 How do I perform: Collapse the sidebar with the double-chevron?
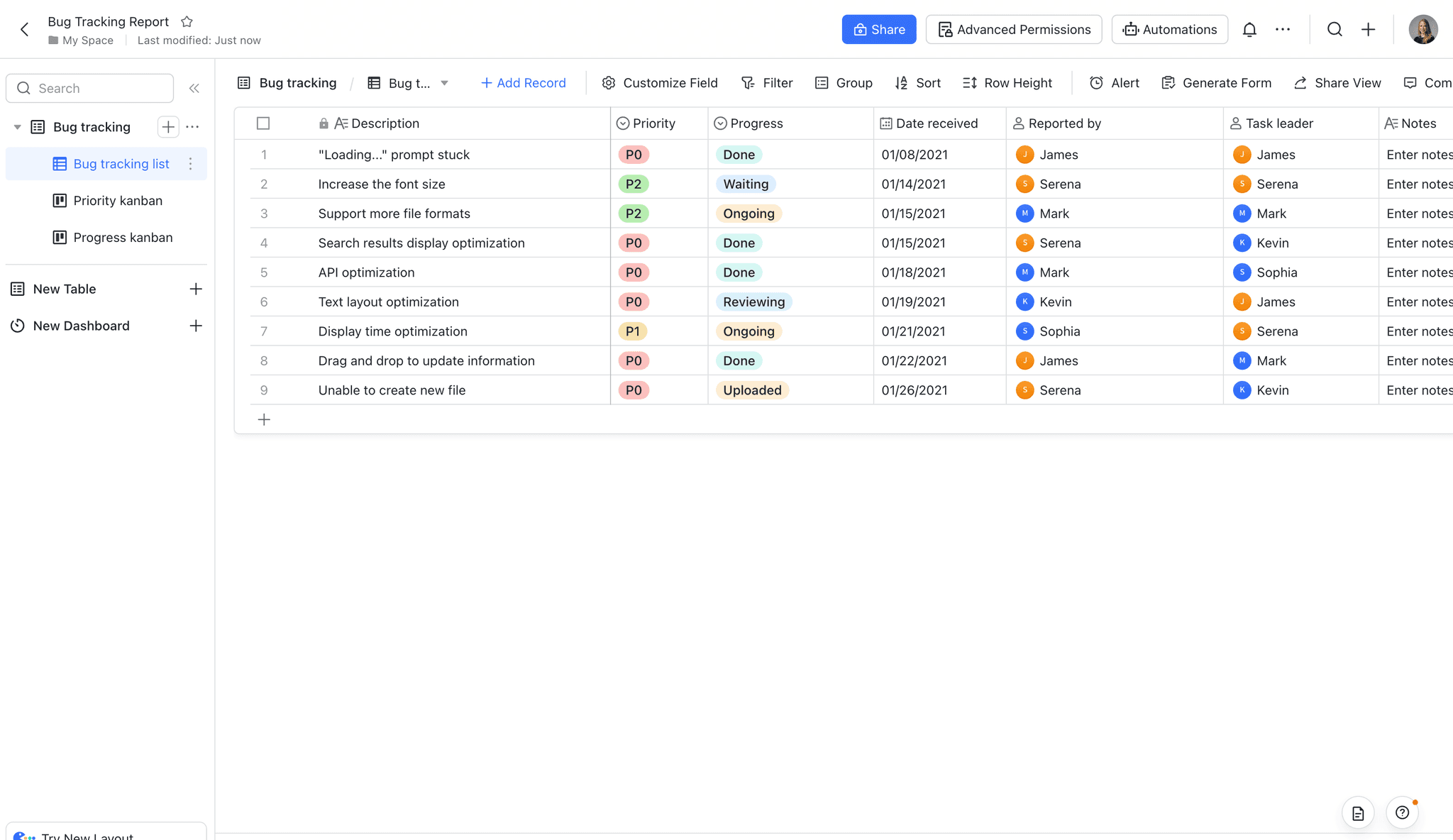tap(195, 88)
